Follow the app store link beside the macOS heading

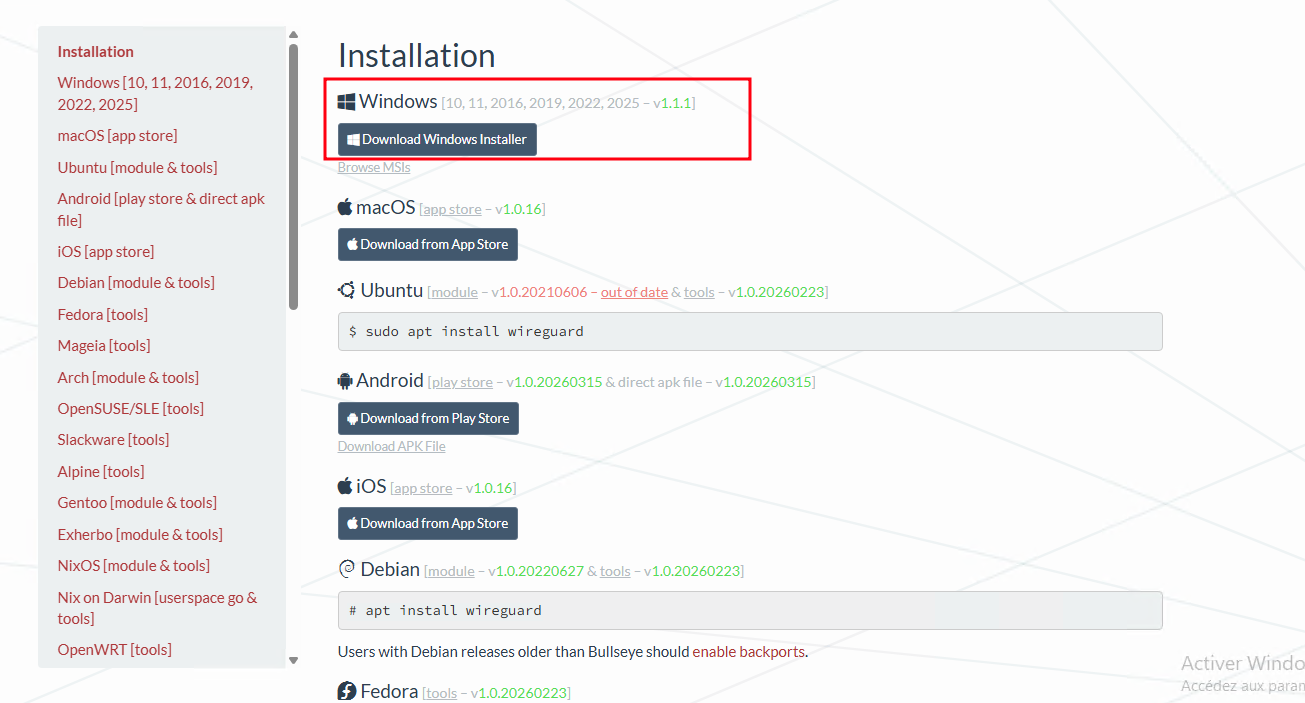pos(452,209)
